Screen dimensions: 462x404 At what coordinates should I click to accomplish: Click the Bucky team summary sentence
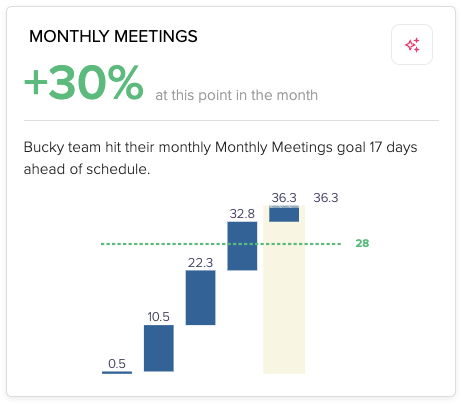[220, 158]
